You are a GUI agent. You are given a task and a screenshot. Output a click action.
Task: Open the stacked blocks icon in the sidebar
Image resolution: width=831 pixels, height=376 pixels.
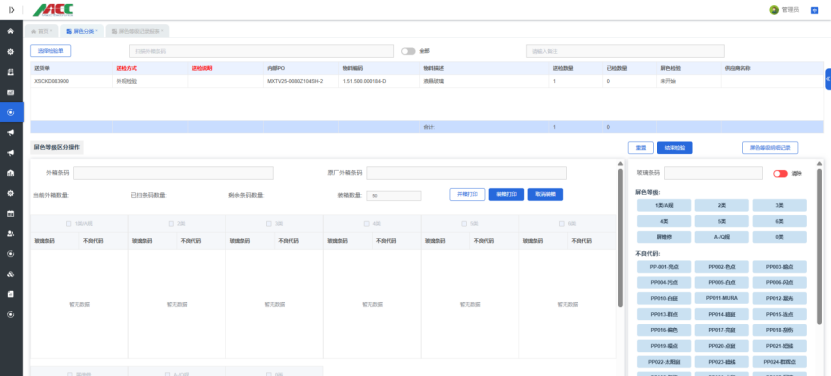(x=11, y=274)
